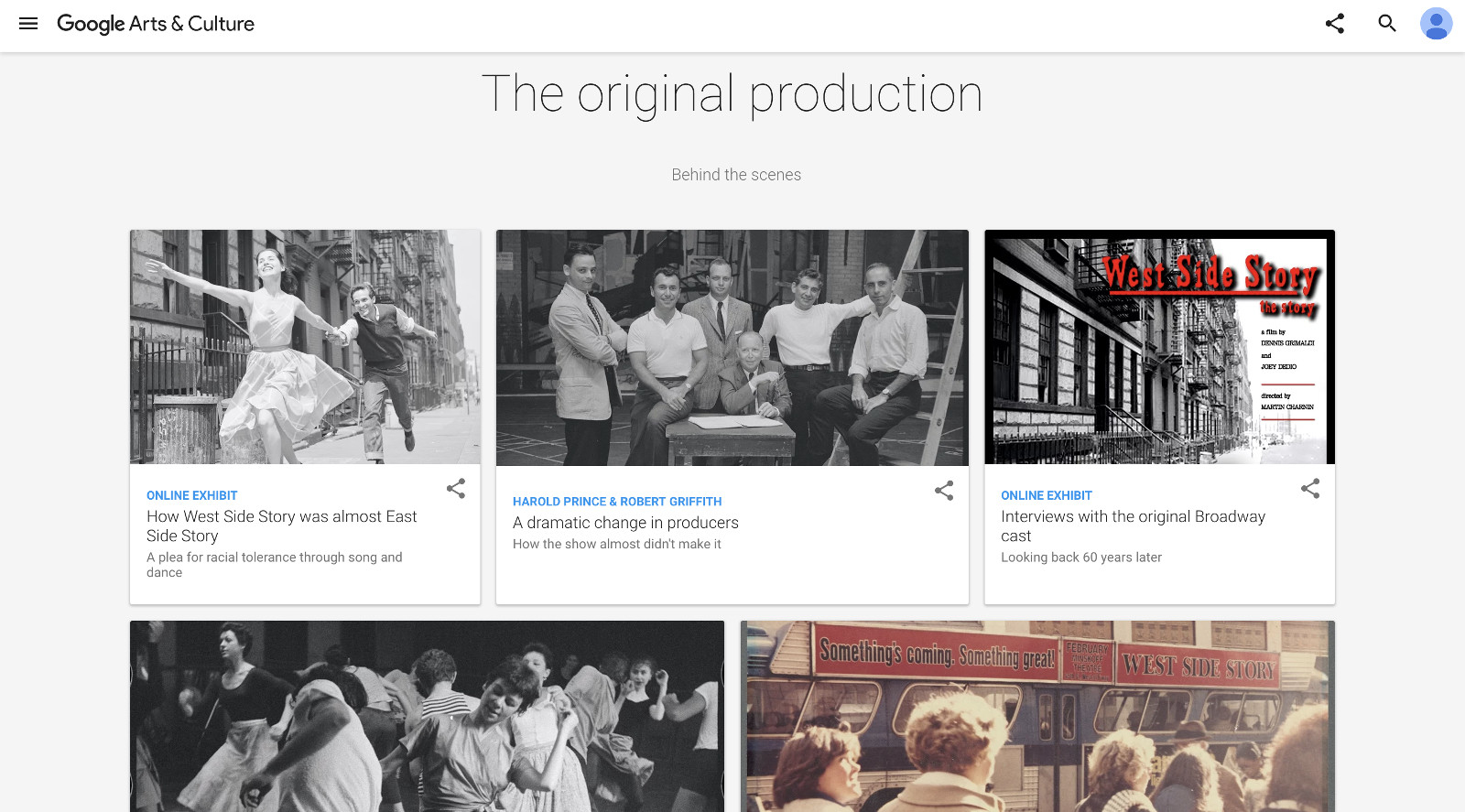
Task: Open 'How West Side Story was almost East Side Story'
Action: 281,526
